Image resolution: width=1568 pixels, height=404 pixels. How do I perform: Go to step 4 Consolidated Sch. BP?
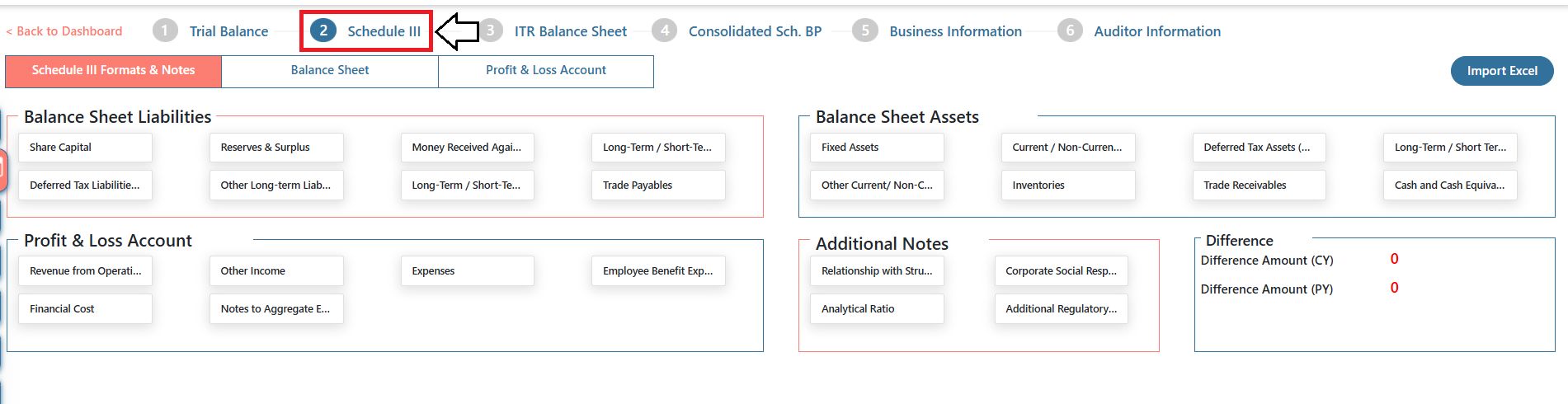[755, 31]
